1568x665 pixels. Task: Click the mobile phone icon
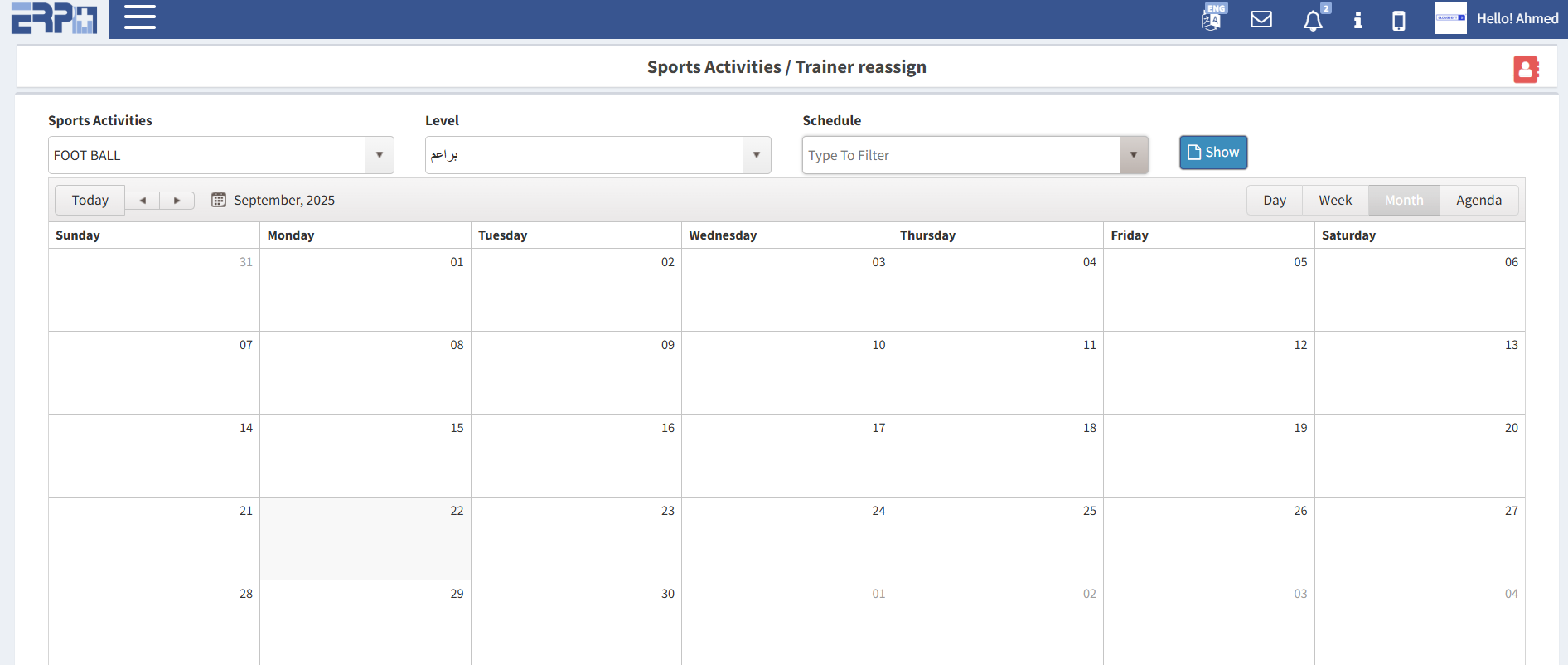[x=1399, y=20]
